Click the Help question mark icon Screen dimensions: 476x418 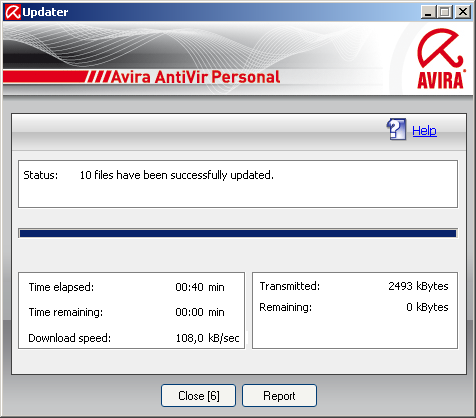(396, 129)
